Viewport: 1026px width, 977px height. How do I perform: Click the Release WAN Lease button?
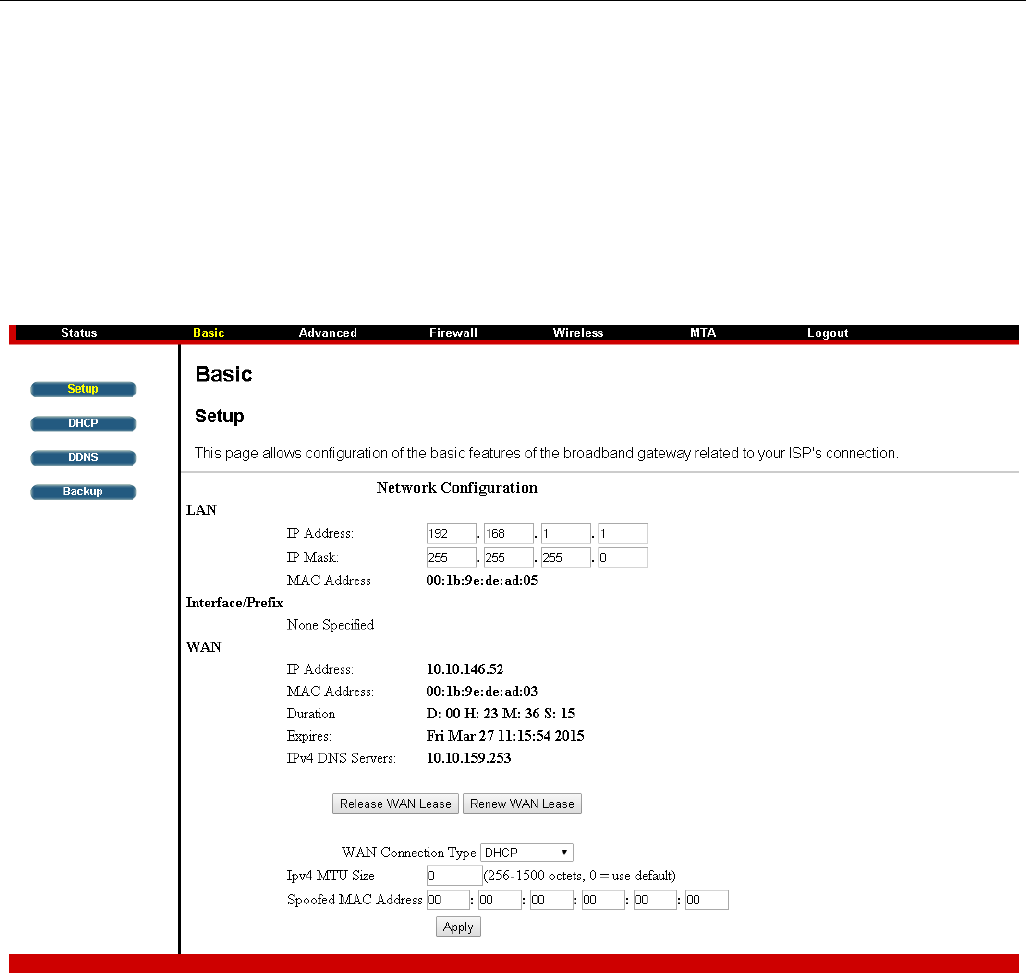click(x=395, y=804)
